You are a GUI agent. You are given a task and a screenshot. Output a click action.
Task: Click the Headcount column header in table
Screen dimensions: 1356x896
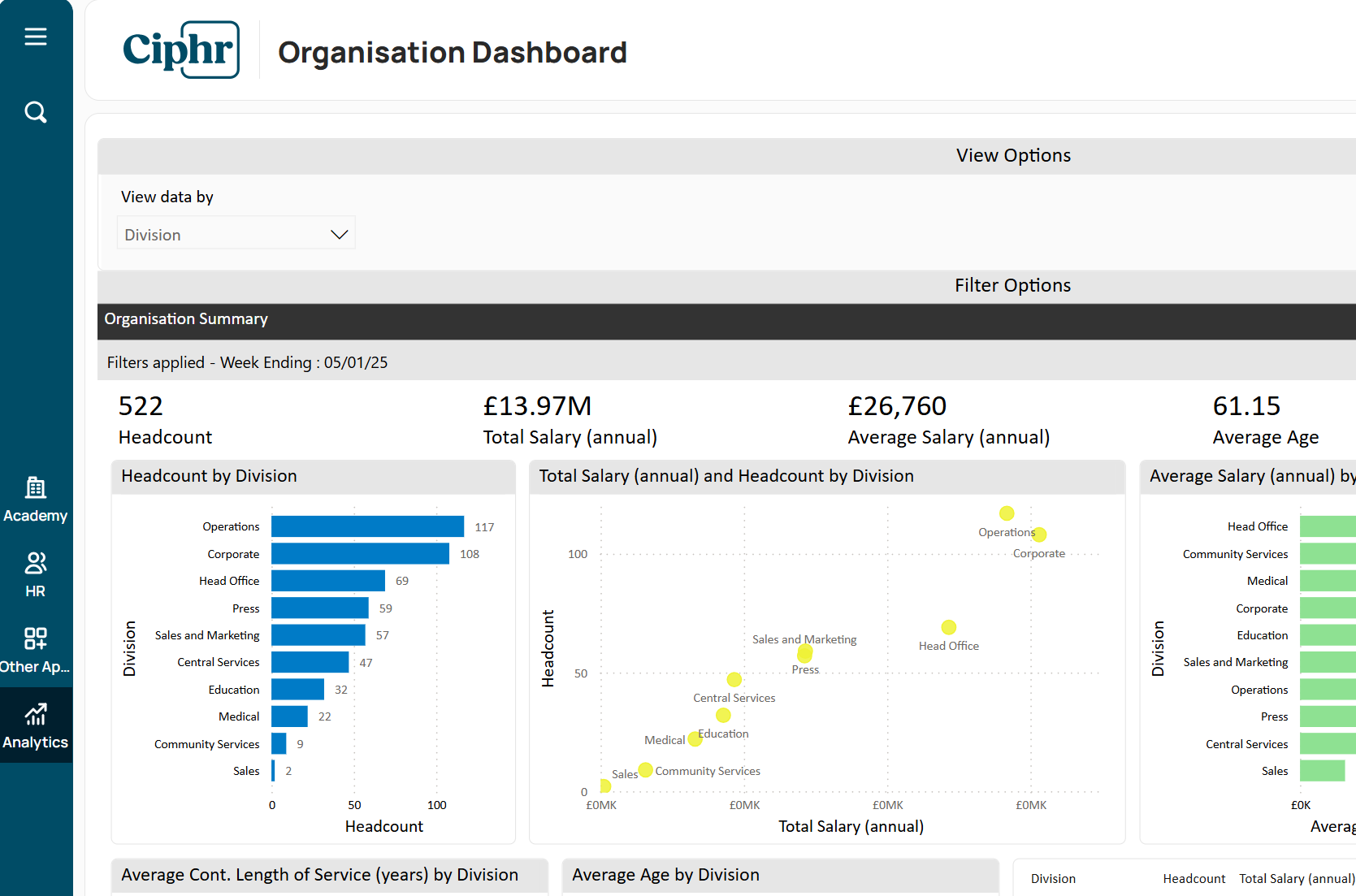click(x=1194, y=879)
